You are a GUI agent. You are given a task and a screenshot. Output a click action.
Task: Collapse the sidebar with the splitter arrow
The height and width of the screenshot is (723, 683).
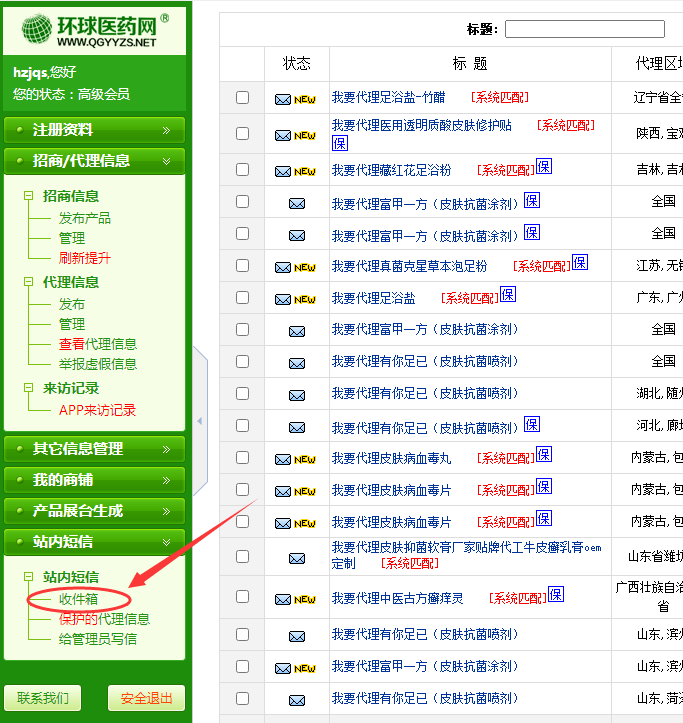(199, 421)
